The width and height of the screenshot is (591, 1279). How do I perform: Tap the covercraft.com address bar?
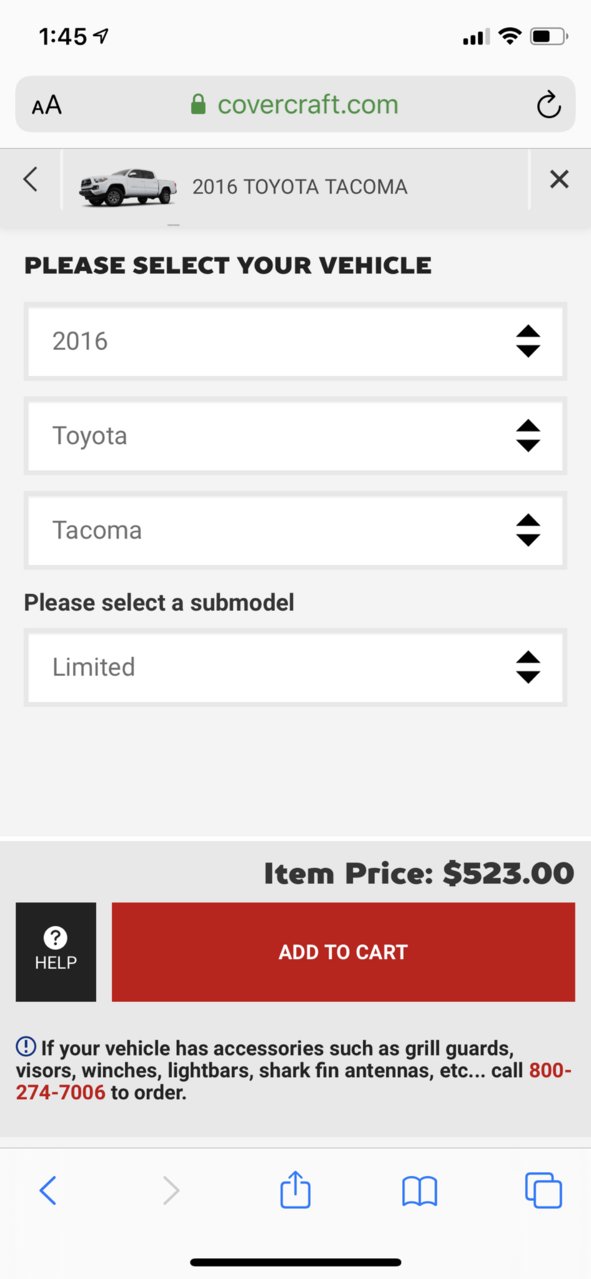point(295,105)
